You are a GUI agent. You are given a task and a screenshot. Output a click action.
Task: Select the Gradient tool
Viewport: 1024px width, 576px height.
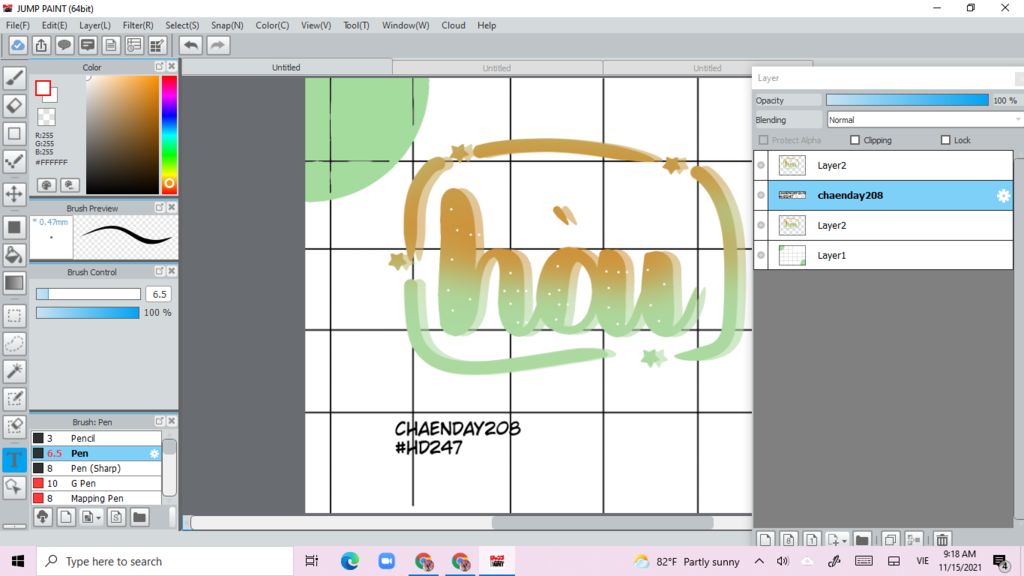coord(14,283)
